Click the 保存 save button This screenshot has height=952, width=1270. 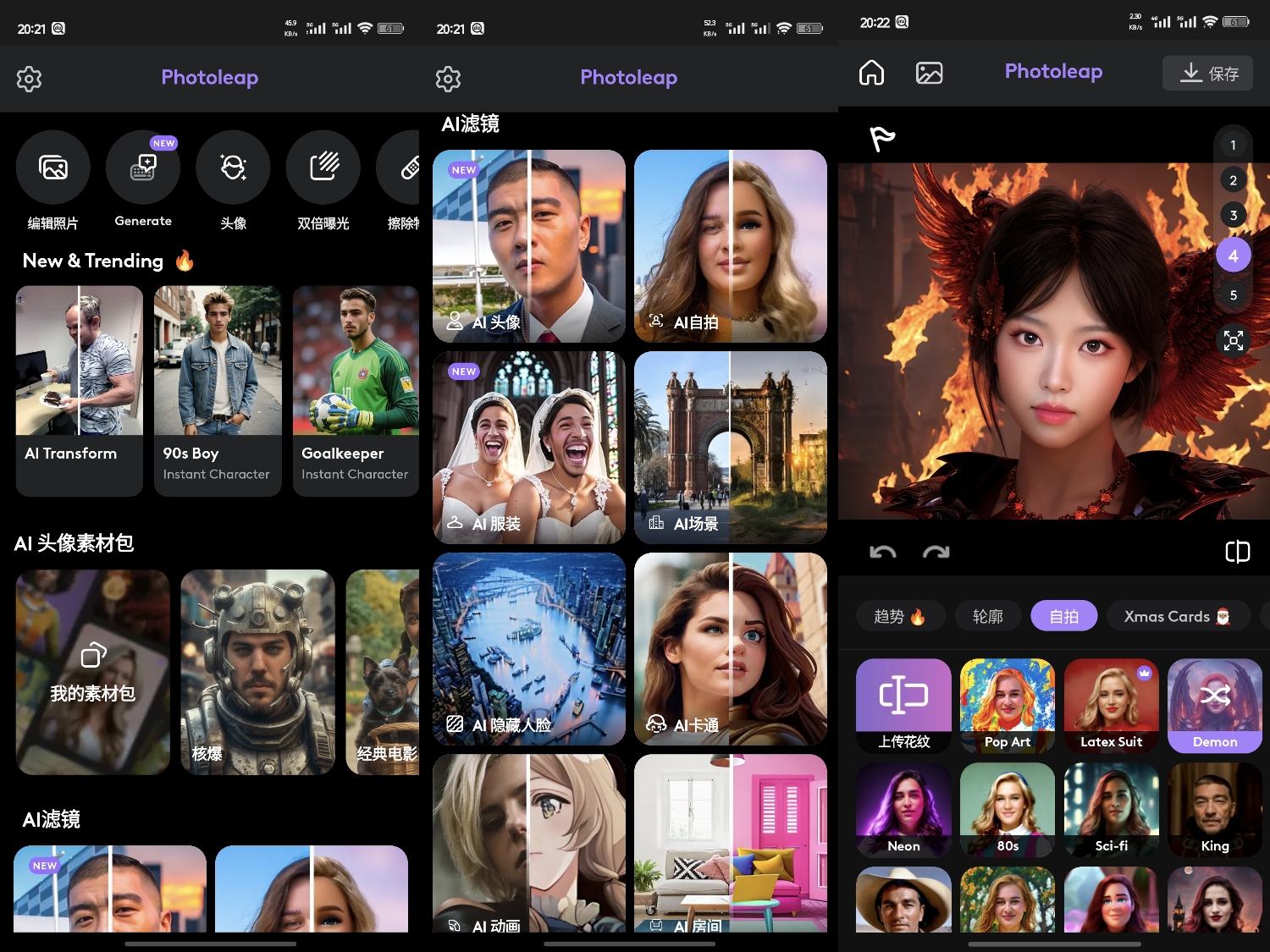pyautogui.click(x=1207, y=73)
